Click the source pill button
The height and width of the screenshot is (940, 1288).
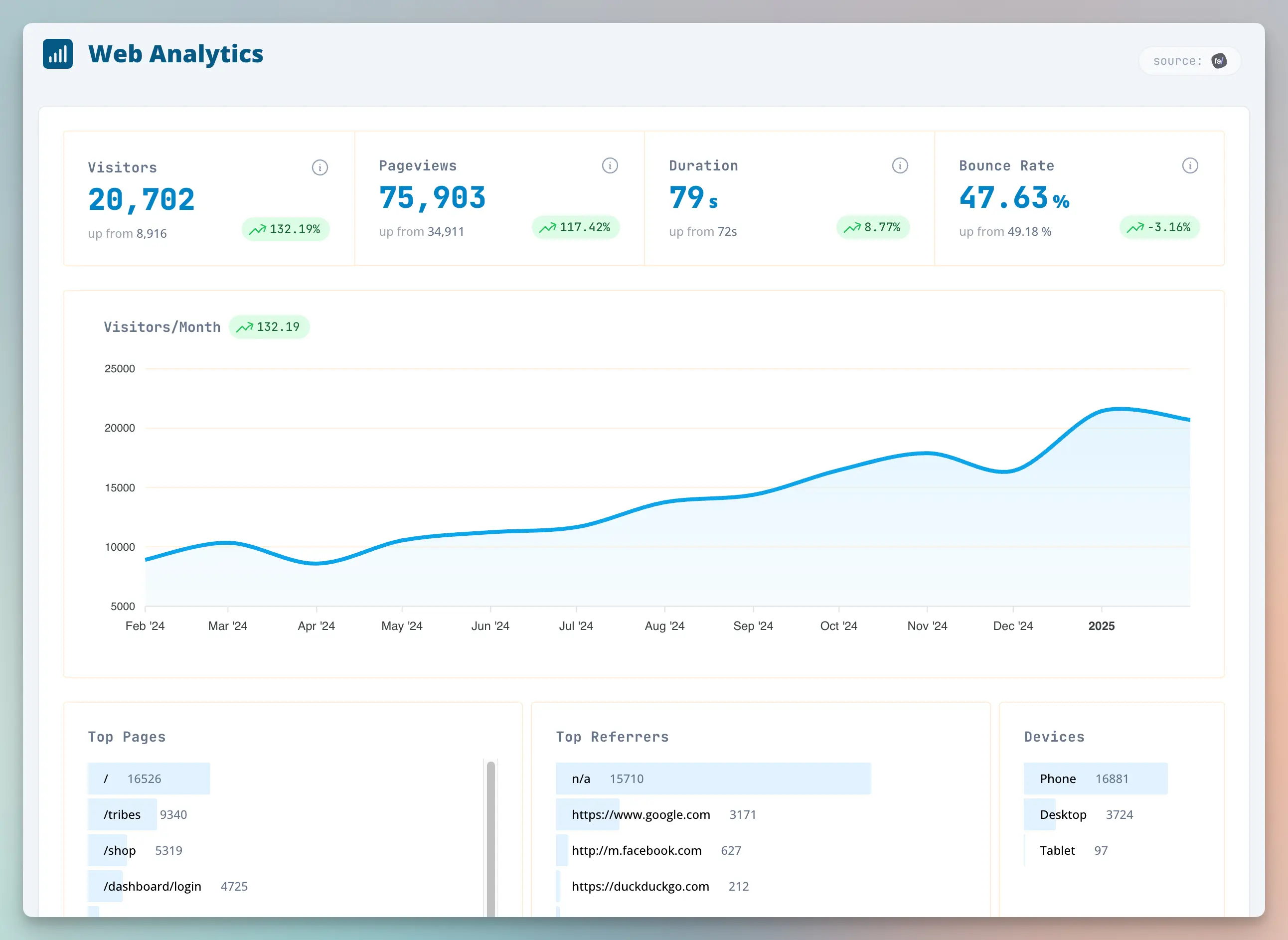(1190, 61)
